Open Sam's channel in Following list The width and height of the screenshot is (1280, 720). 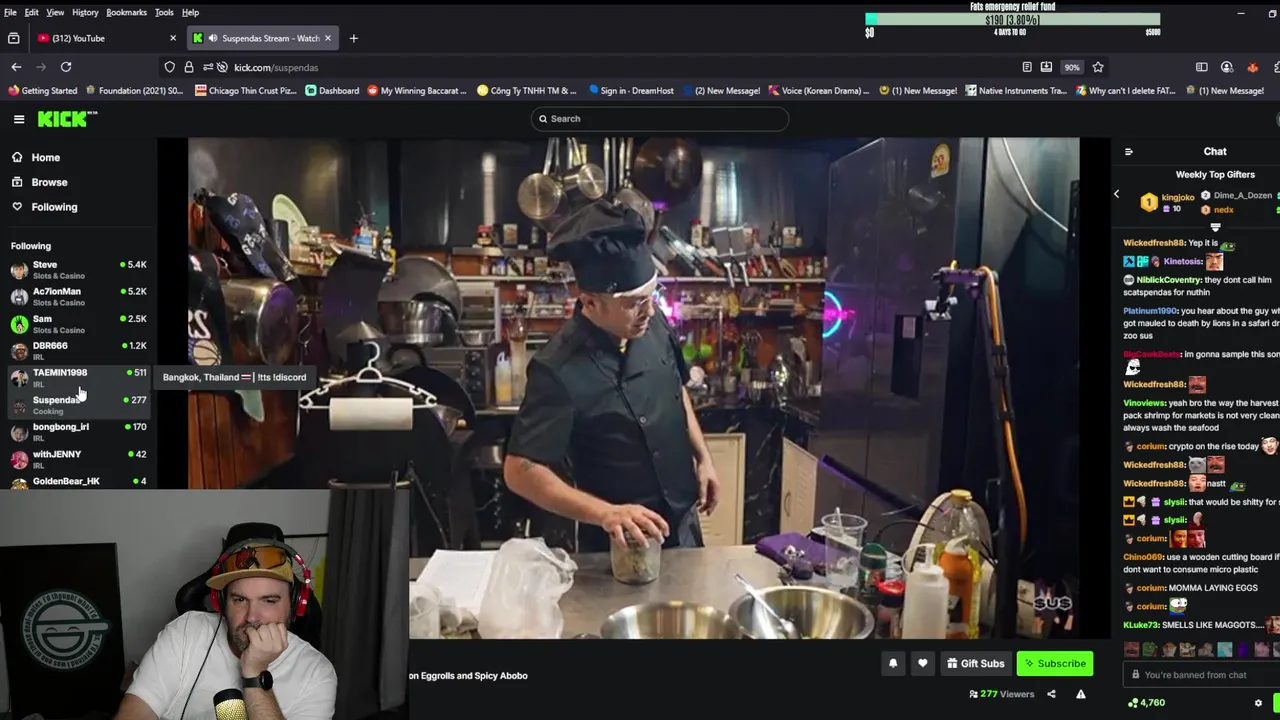78,323
